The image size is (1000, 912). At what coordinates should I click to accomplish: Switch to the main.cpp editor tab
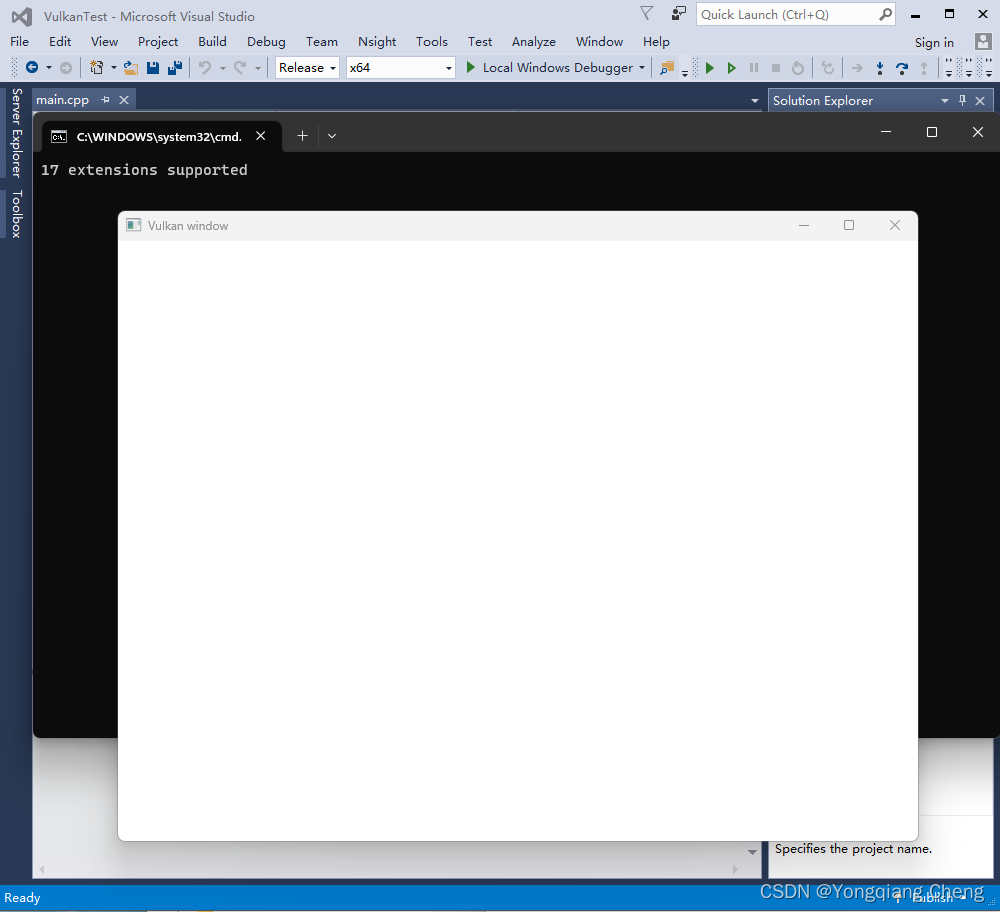pos(62,100)
